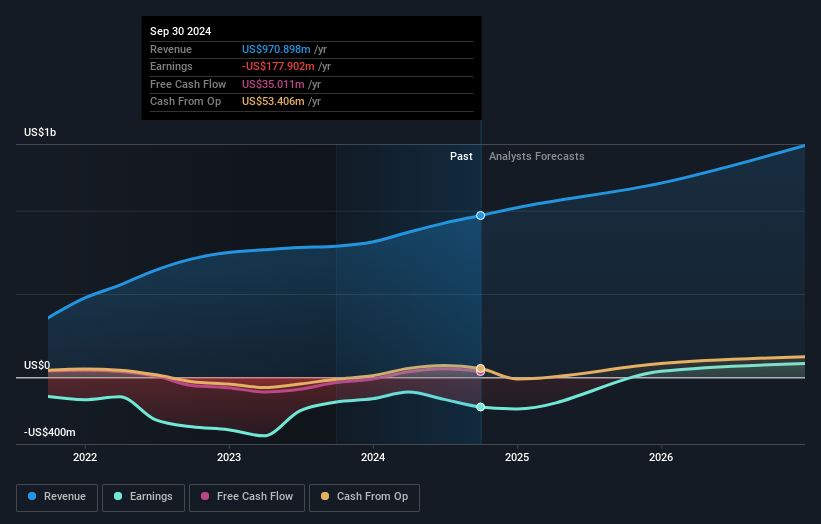Click the US$970.898m revenue value
Screen dimensions: 821x524
point(276,49)
